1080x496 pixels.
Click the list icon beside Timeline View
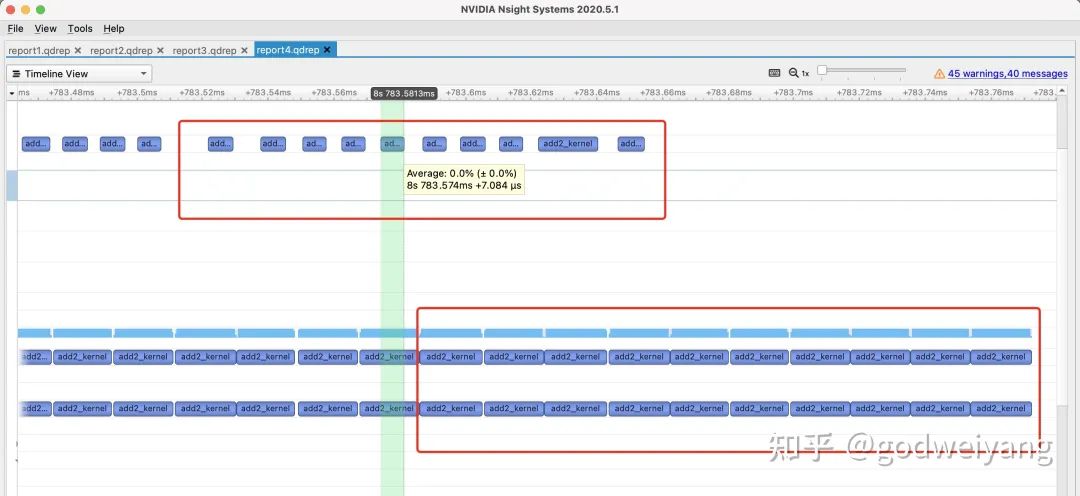pyautogui.click(x=17, y=74)
